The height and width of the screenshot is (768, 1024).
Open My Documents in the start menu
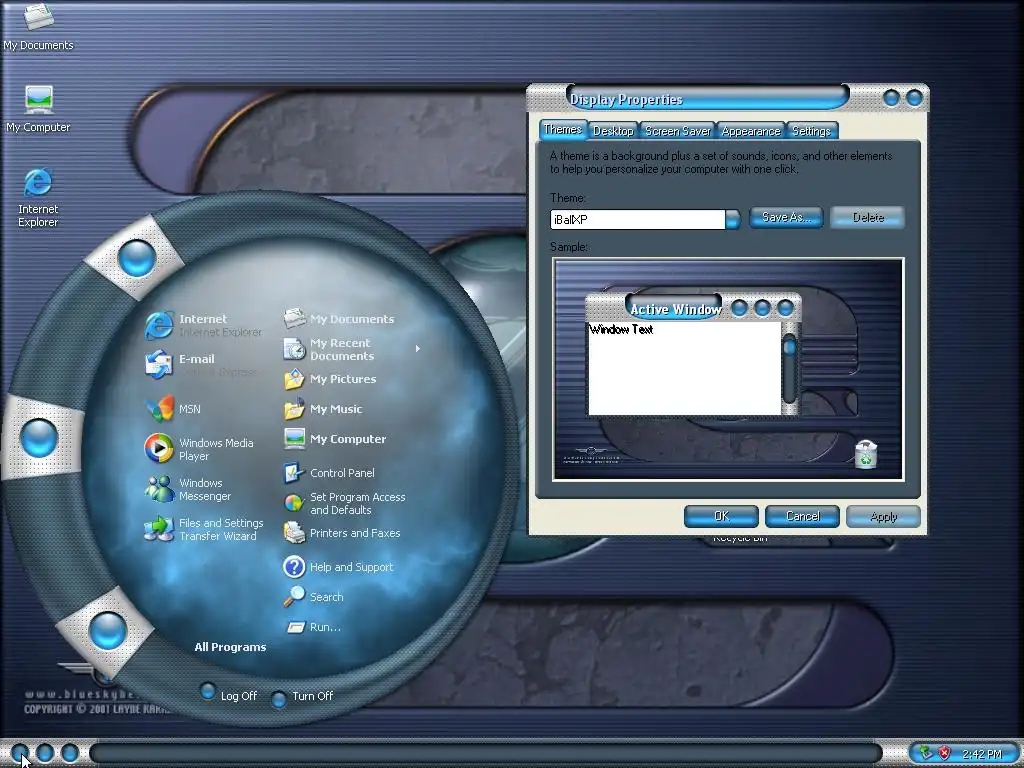[x=339, y=319]
